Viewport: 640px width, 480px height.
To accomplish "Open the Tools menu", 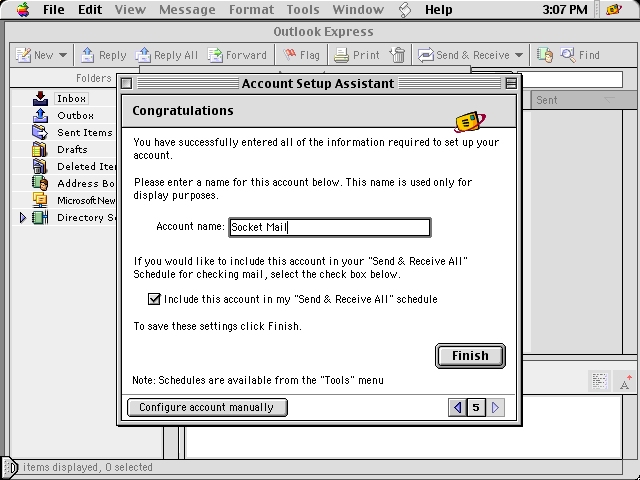I will (x=303, y=9).
